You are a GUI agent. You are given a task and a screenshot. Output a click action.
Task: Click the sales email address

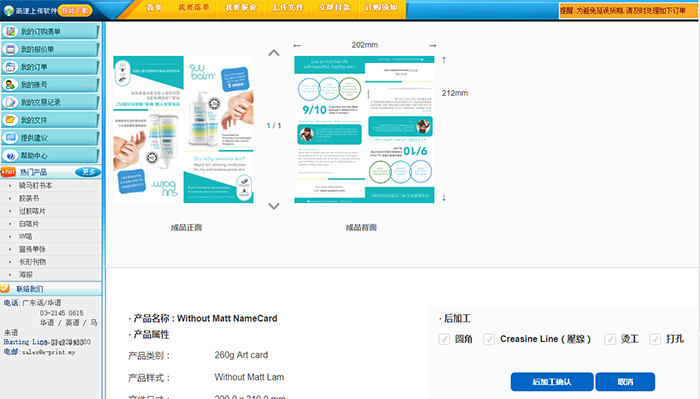point(49,352)
